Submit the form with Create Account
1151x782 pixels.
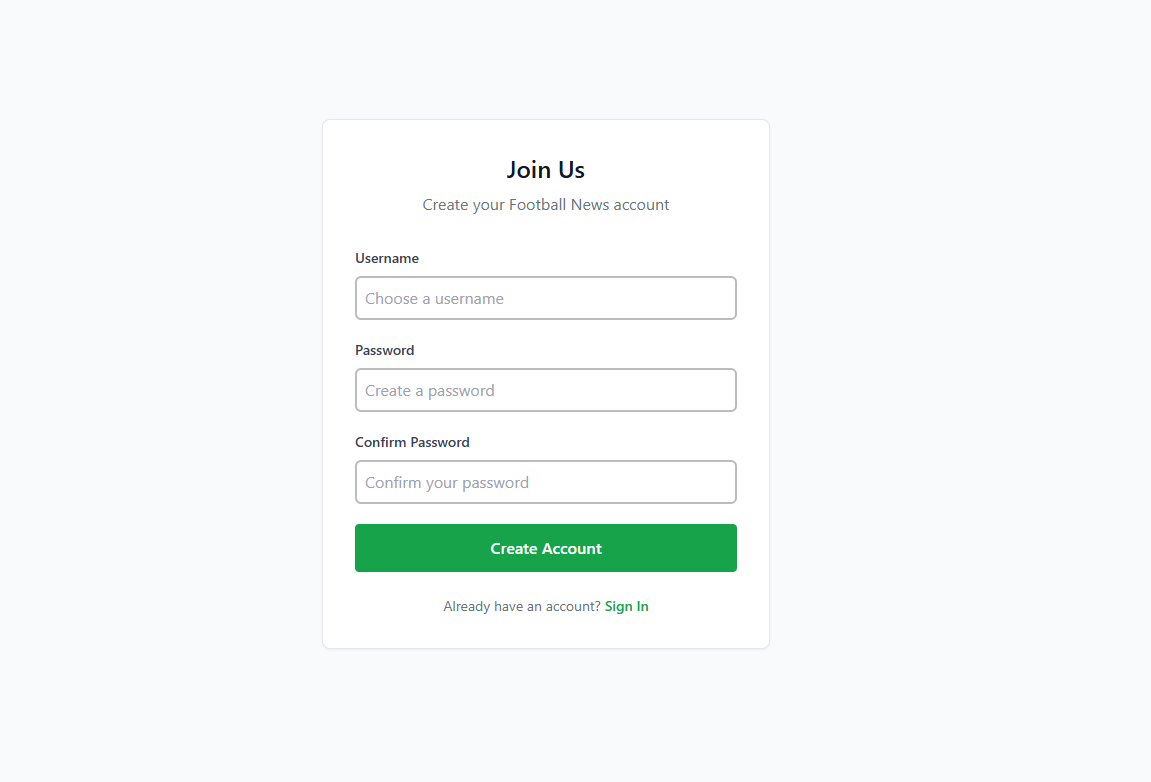545,548
